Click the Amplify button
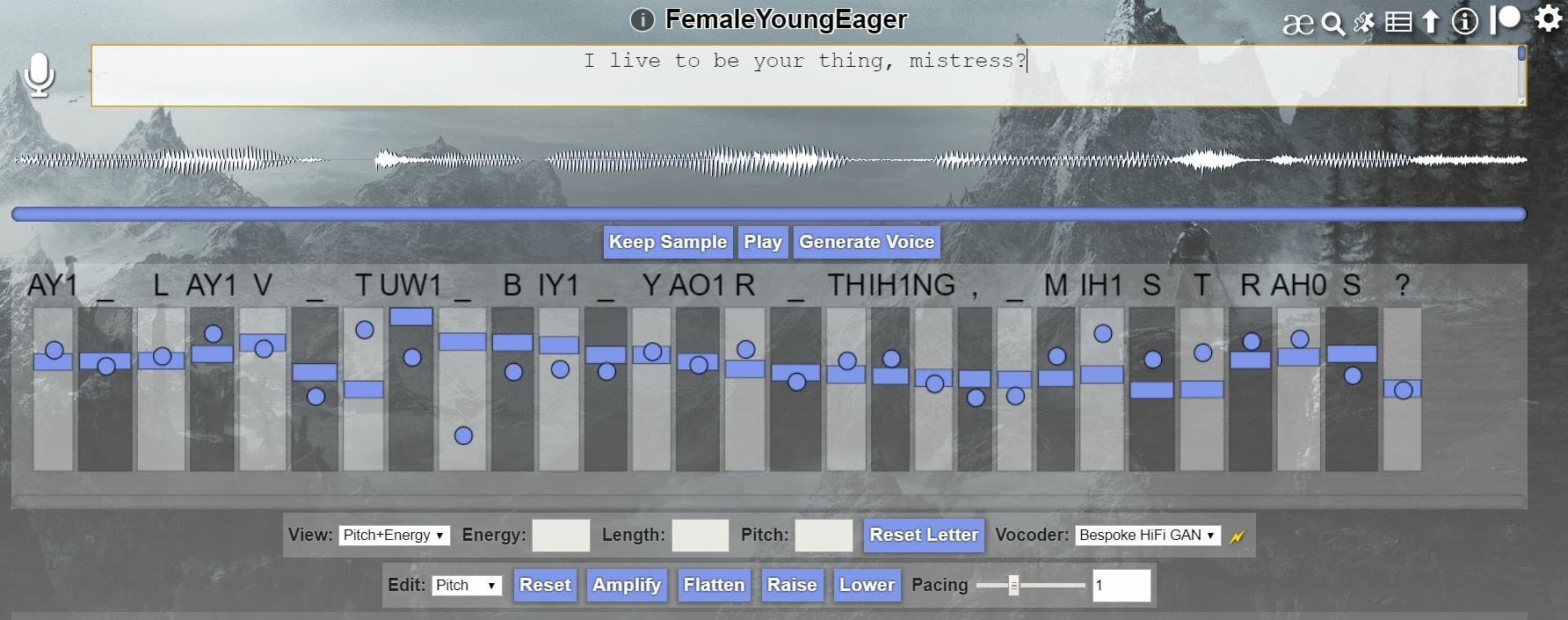 tap(627, 585)
